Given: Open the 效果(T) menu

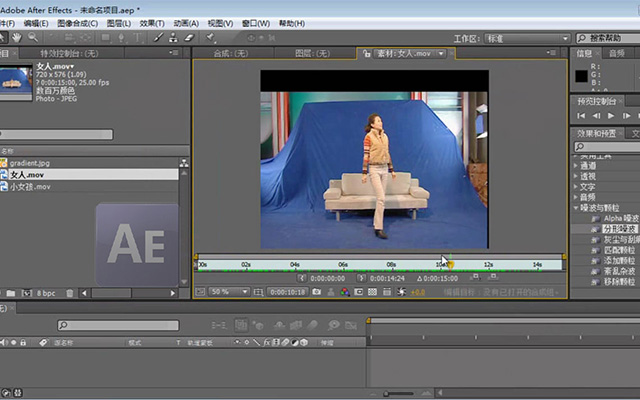Looking at the screenshot, I should (x=152, y=23).
